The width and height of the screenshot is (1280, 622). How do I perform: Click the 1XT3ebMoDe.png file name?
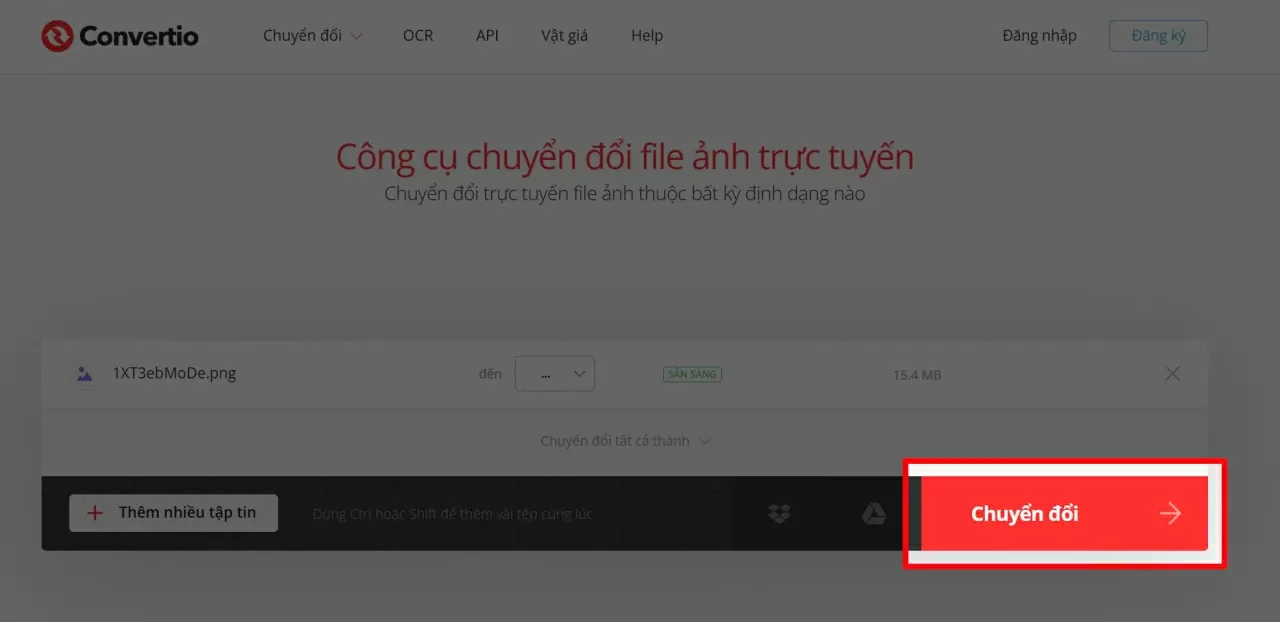[177, 373]
